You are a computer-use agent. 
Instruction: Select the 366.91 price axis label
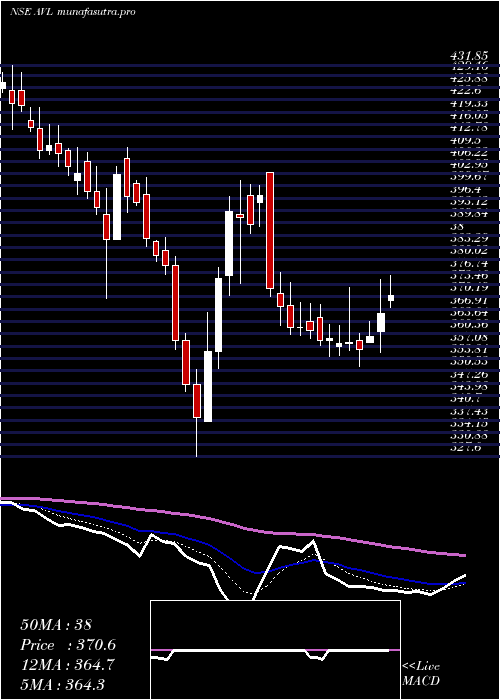click(469, 301)
